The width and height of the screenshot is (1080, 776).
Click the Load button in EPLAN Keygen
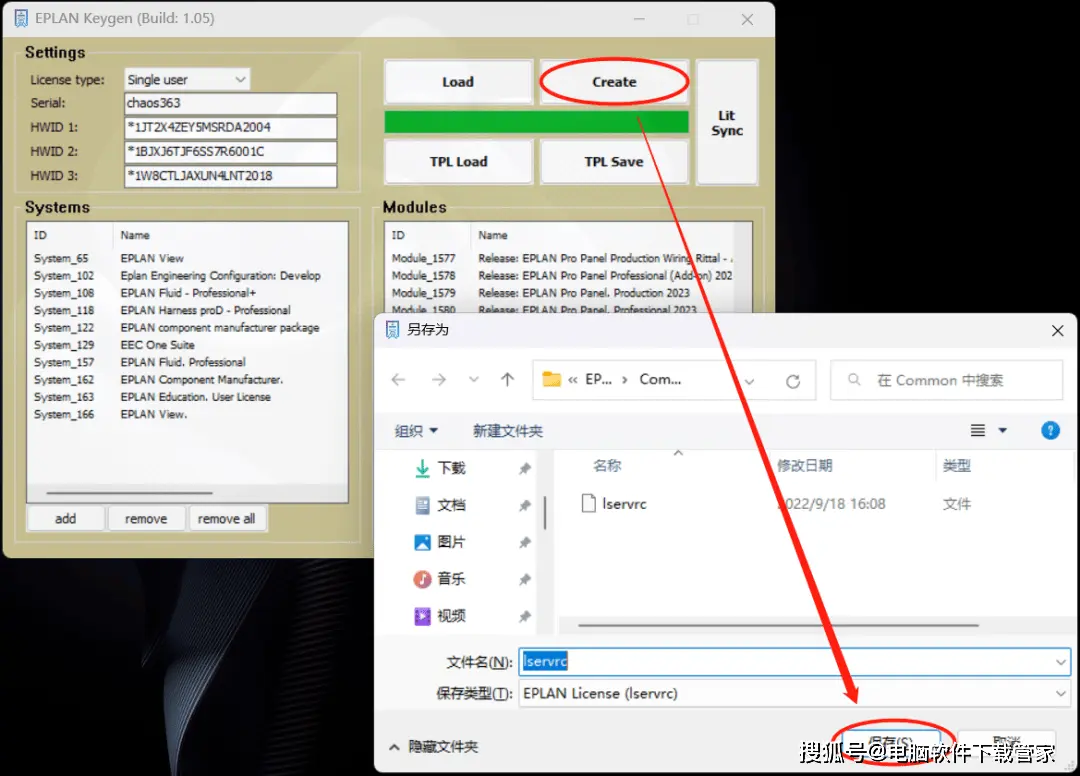458,82
